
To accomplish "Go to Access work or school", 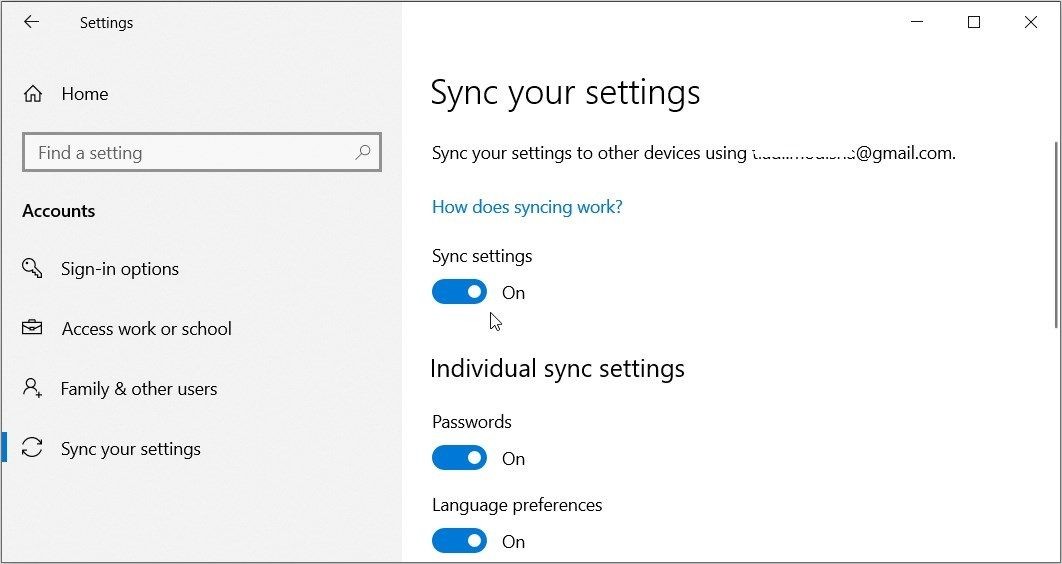I will pyautogui.click(x=147, y=328).
